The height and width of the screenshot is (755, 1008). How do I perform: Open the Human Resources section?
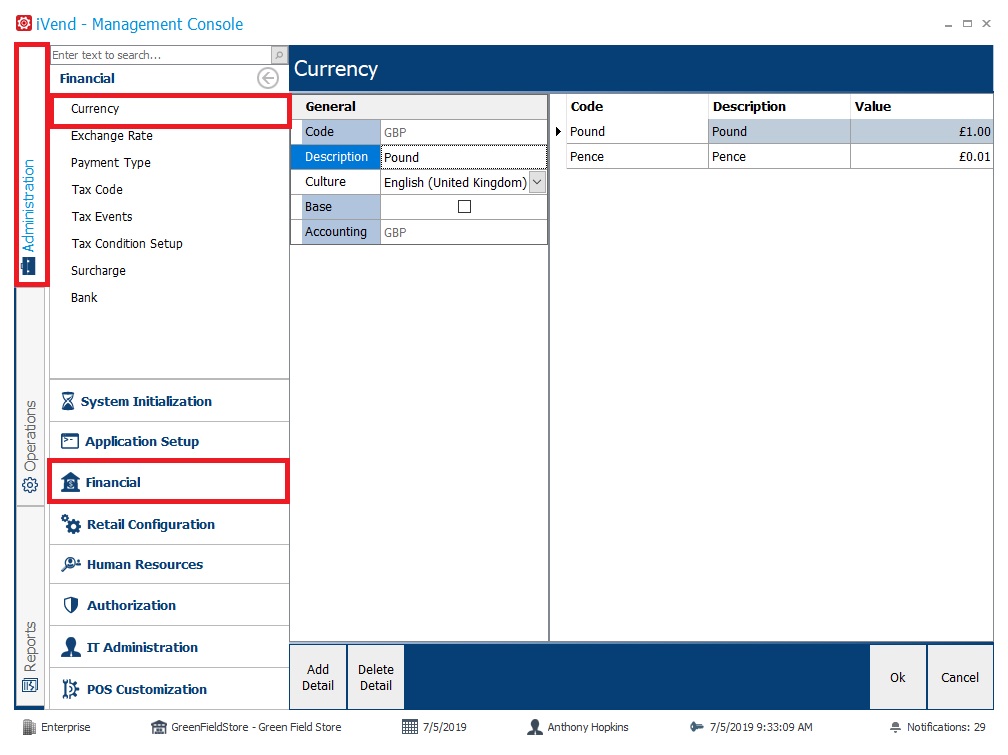point(170,564)
